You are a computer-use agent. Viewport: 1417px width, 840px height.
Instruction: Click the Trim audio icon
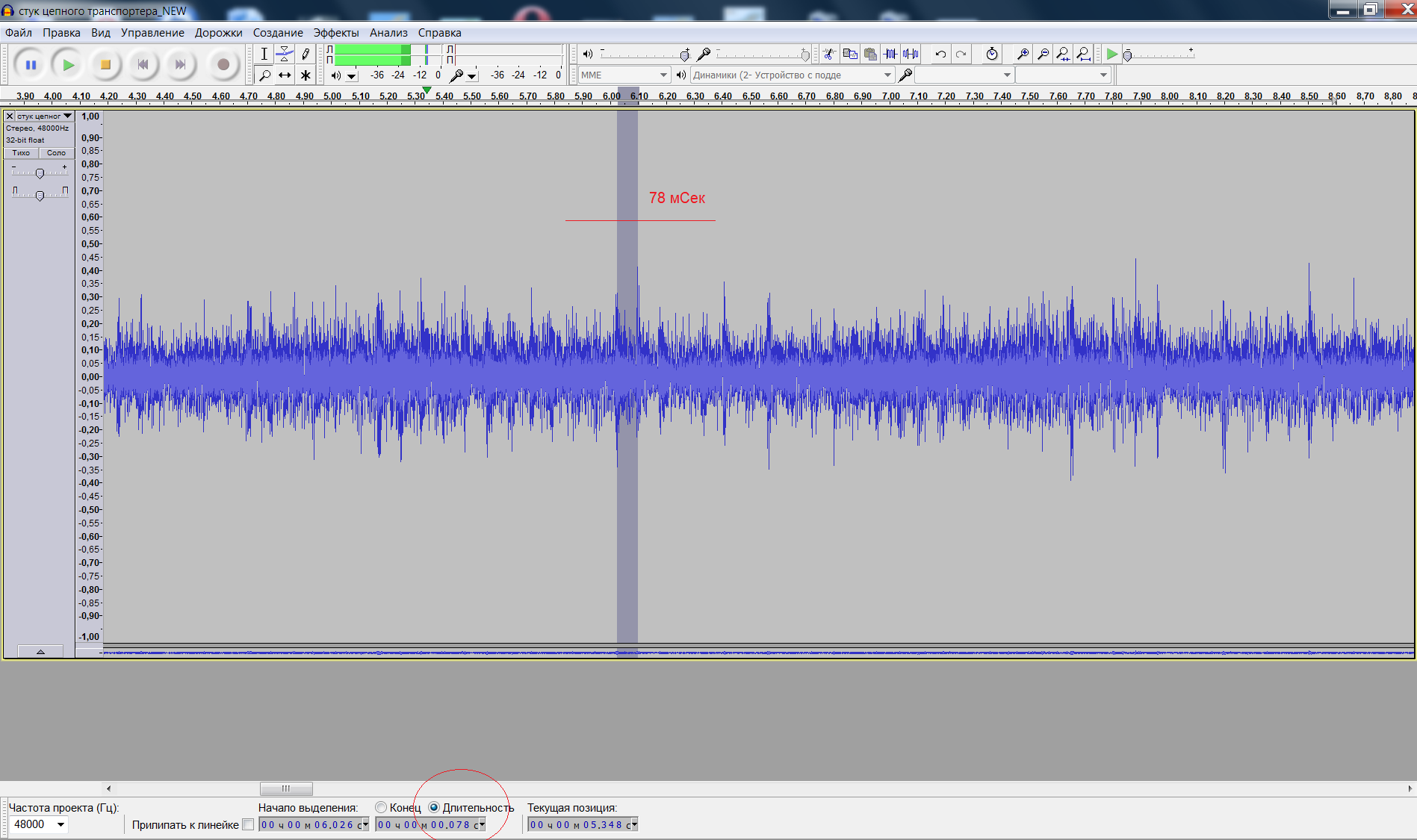click(890, 54)
